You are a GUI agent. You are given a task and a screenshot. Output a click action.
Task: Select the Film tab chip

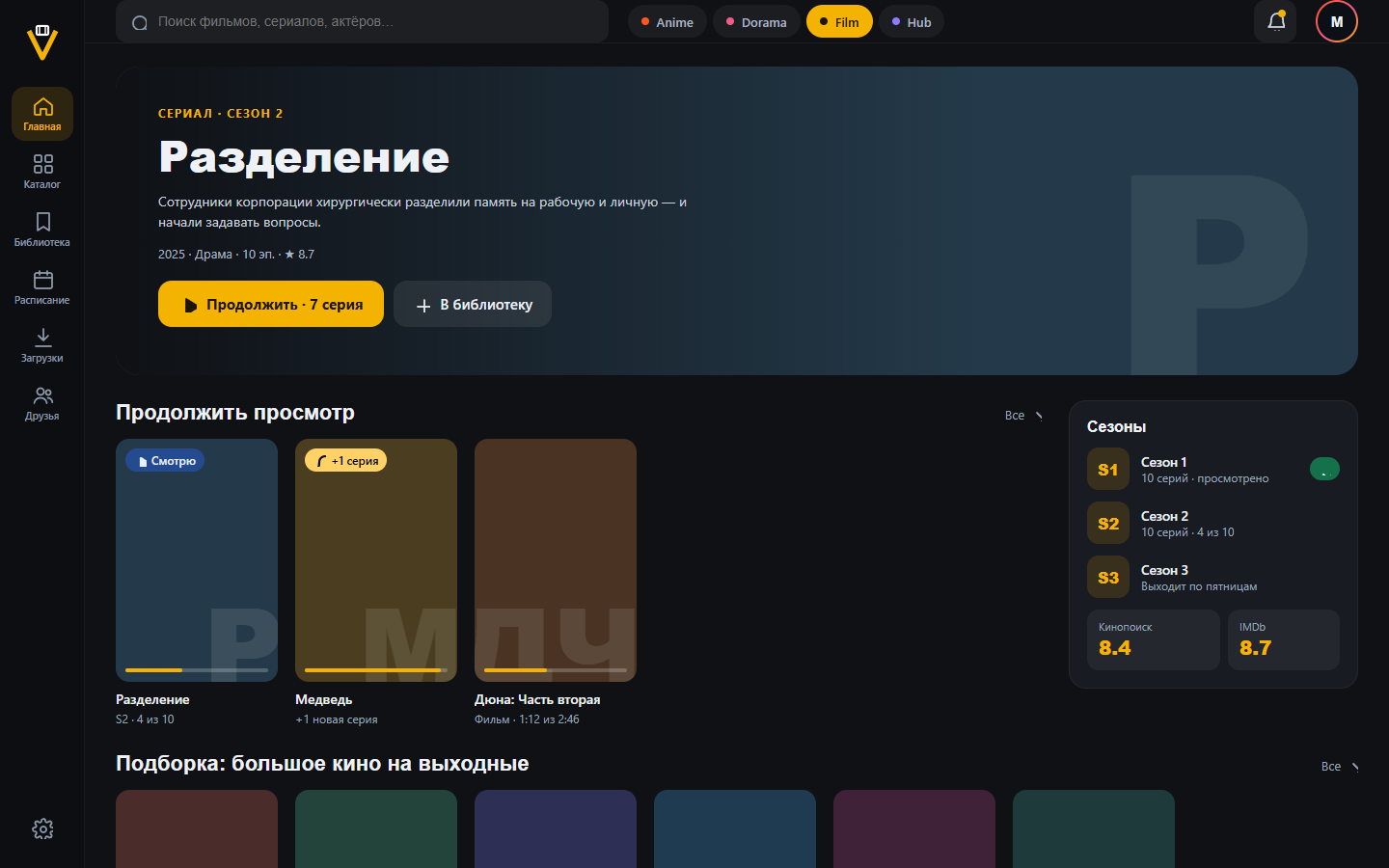[x=839, y=22]
